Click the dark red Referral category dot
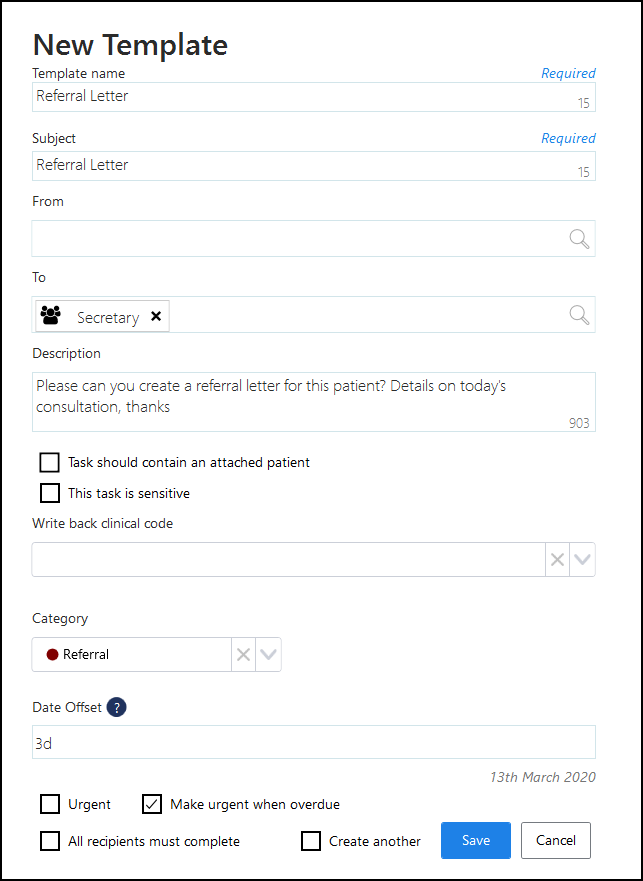The height and width of the screenshot is (881, 643). [52, 655]
